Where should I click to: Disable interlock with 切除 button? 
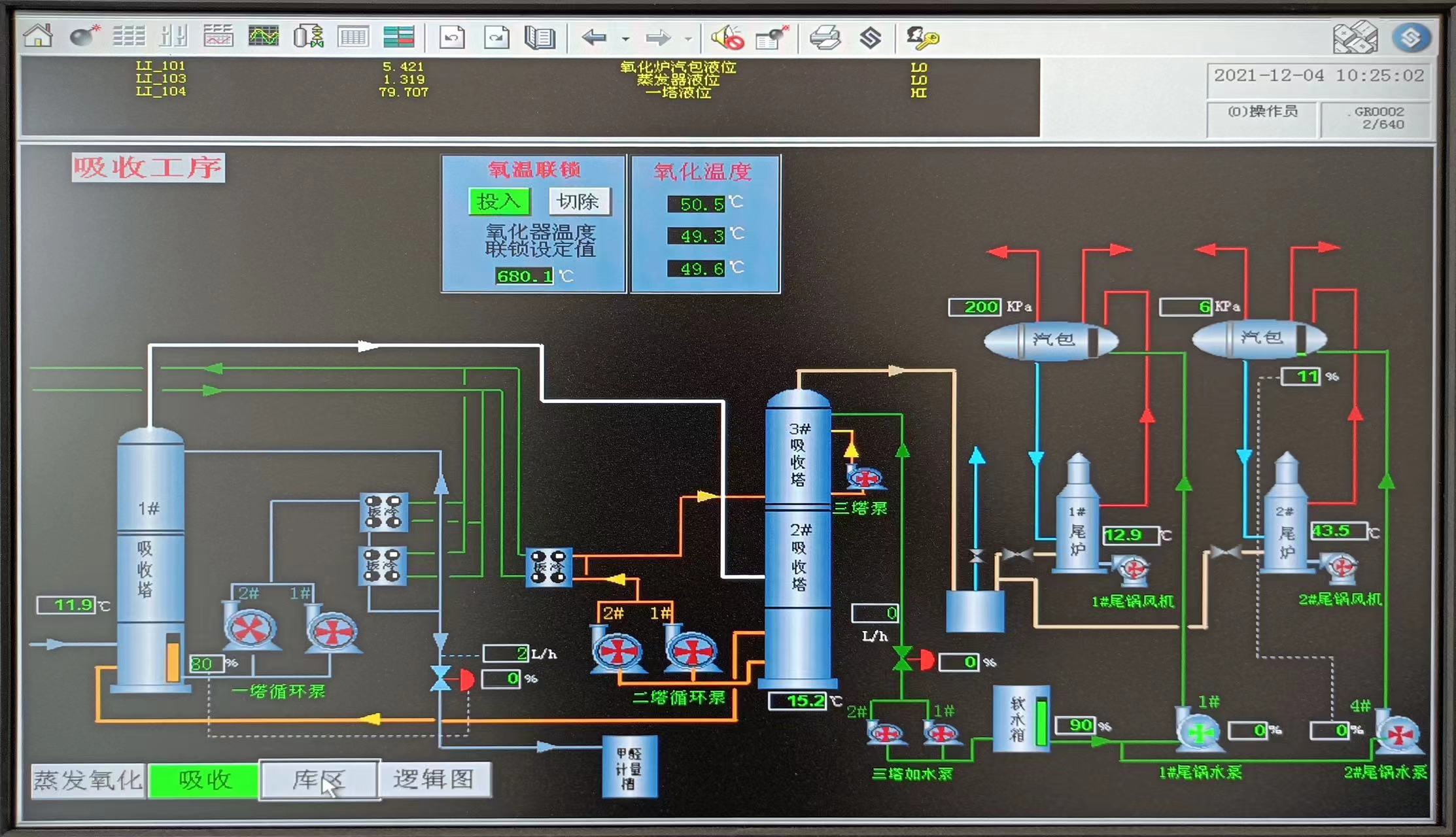coord(578,201)
